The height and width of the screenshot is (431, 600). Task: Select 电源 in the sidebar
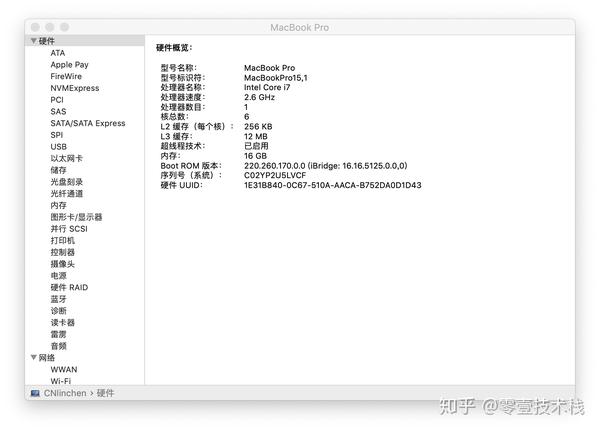(59, 276)
